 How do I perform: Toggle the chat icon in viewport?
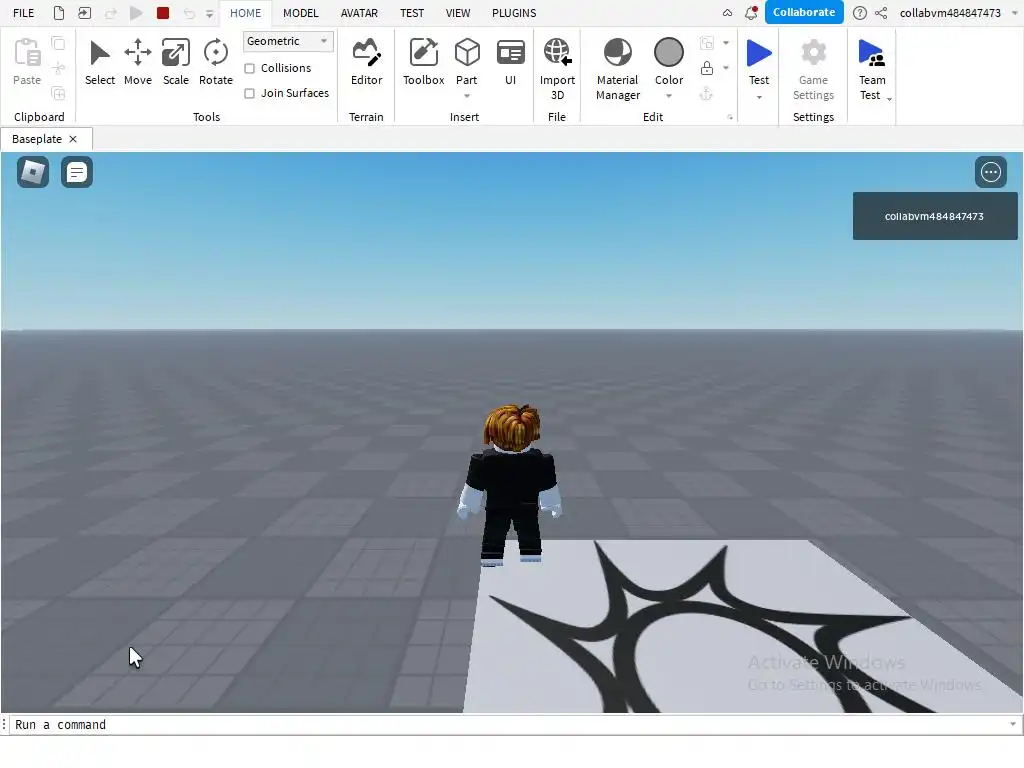[76, 172]
